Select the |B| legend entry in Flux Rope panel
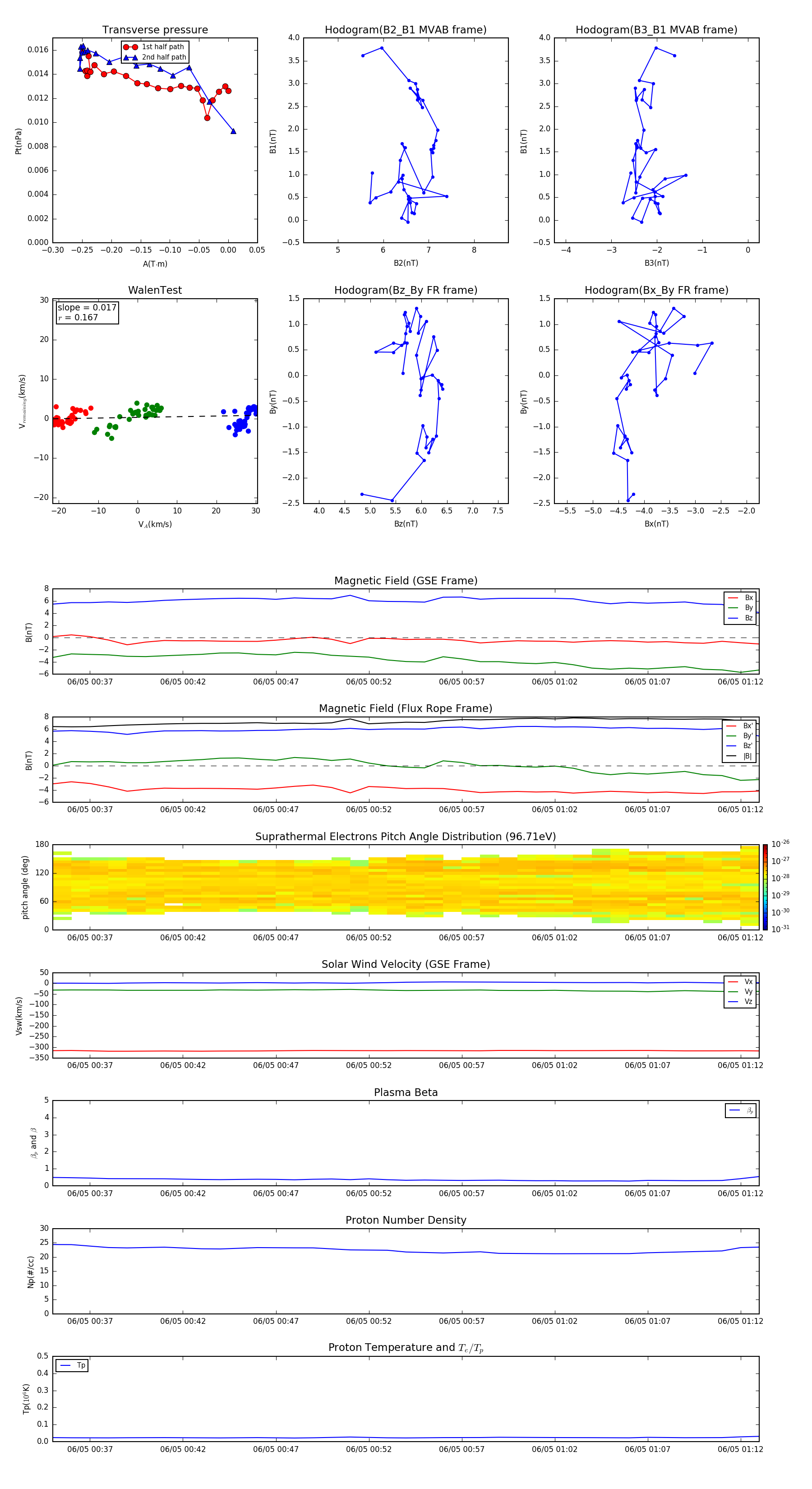 pos(740,756)
